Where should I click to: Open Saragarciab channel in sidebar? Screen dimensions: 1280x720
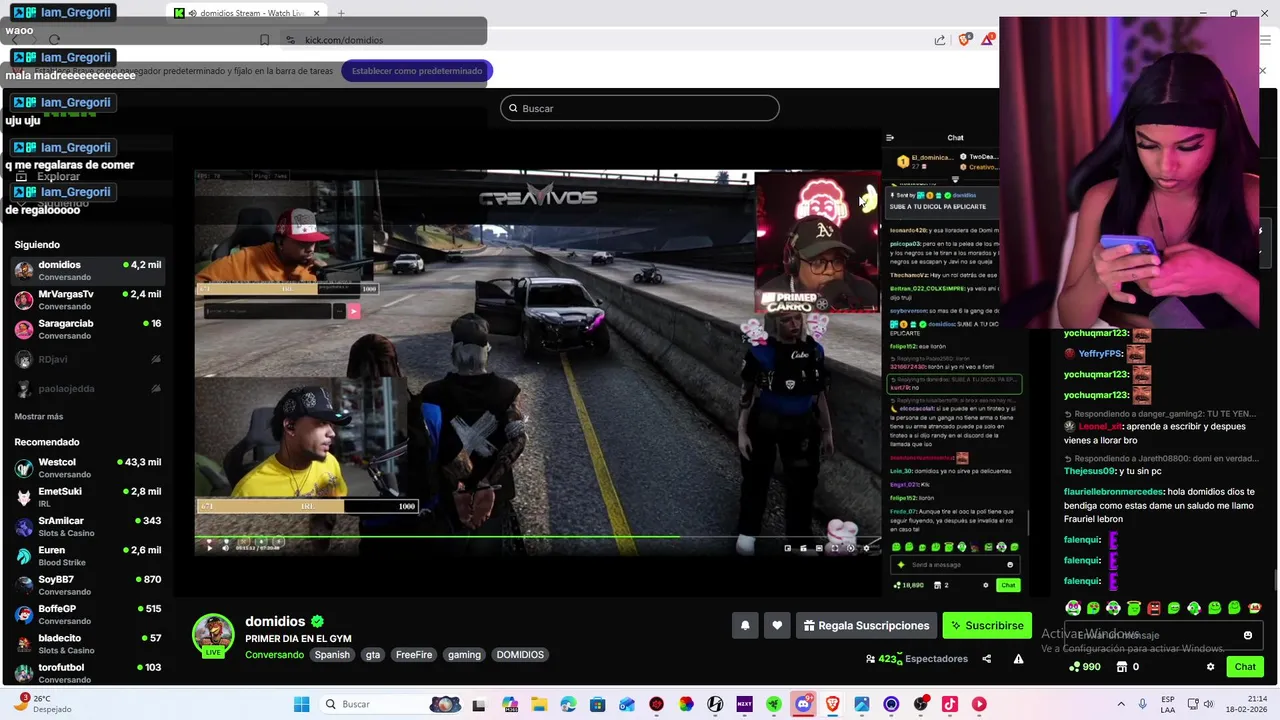(87, 329)
